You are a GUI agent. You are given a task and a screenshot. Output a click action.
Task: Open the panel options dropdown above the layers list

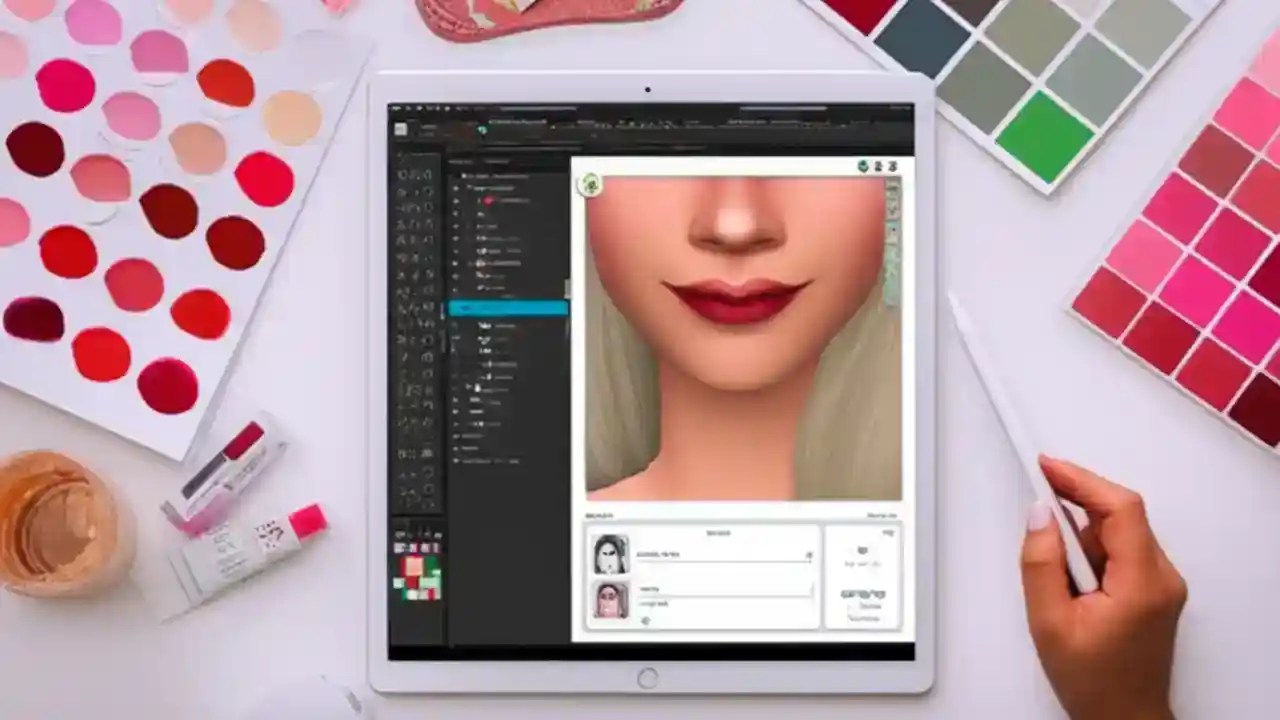pos(557,162)
